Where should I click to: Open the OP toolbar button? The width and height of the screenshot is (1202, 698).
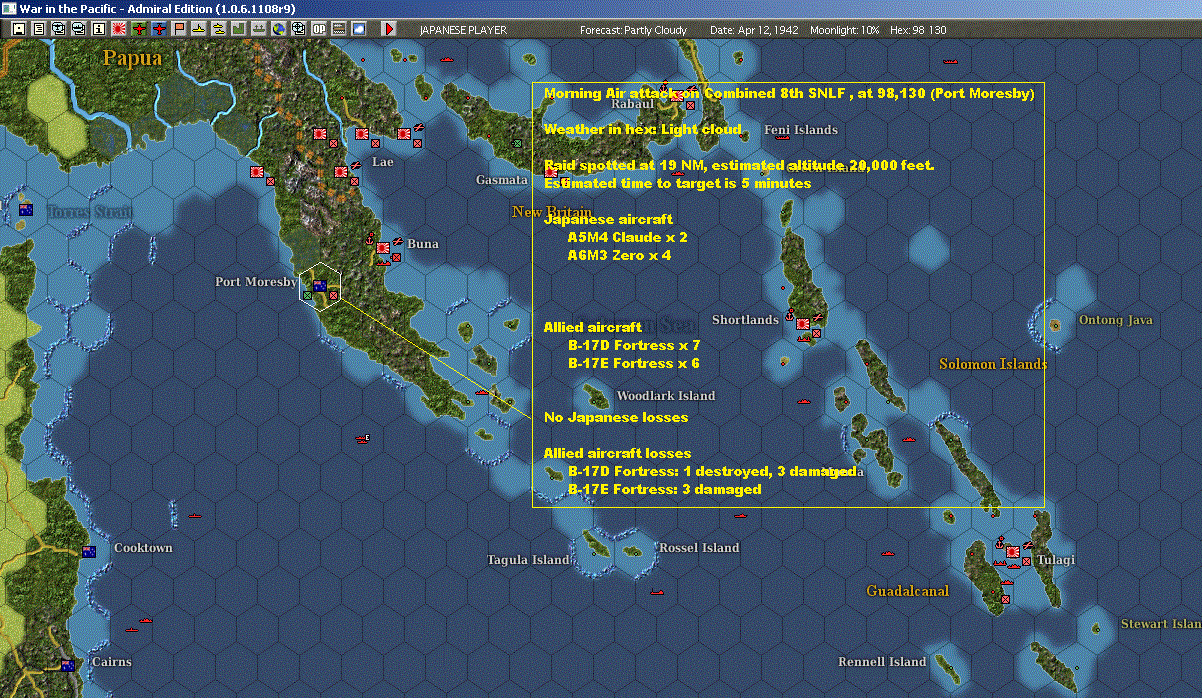click(x=319, y=29)
